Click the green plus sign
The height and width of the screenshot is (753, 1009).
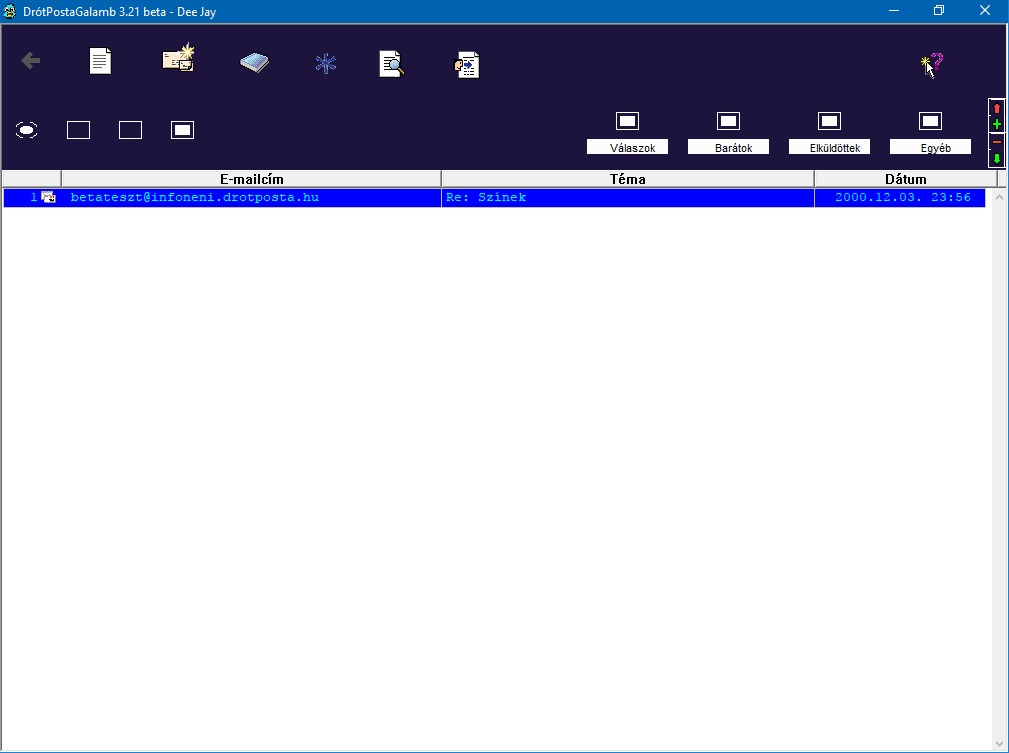click(997, 125)
